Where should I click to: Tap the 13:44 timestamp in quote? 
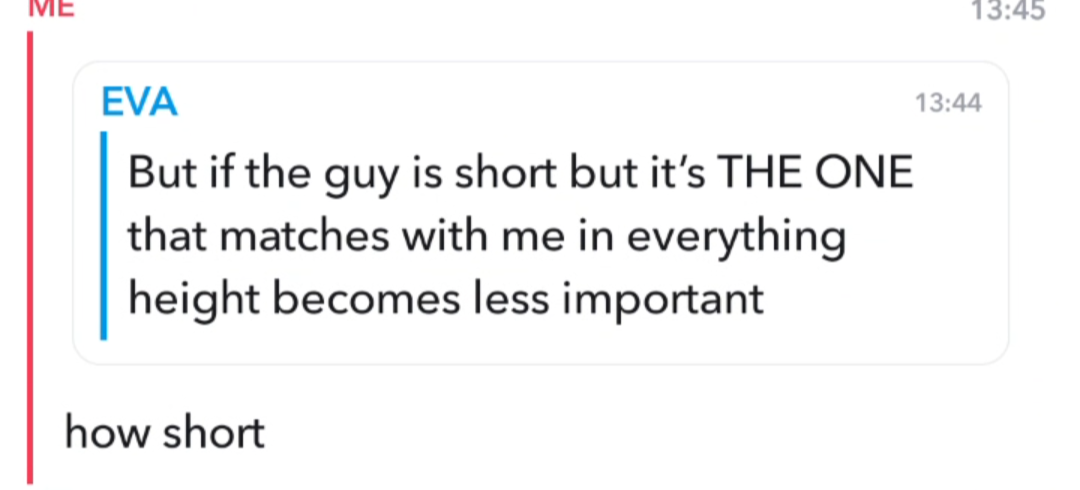[x=948, y=103]
